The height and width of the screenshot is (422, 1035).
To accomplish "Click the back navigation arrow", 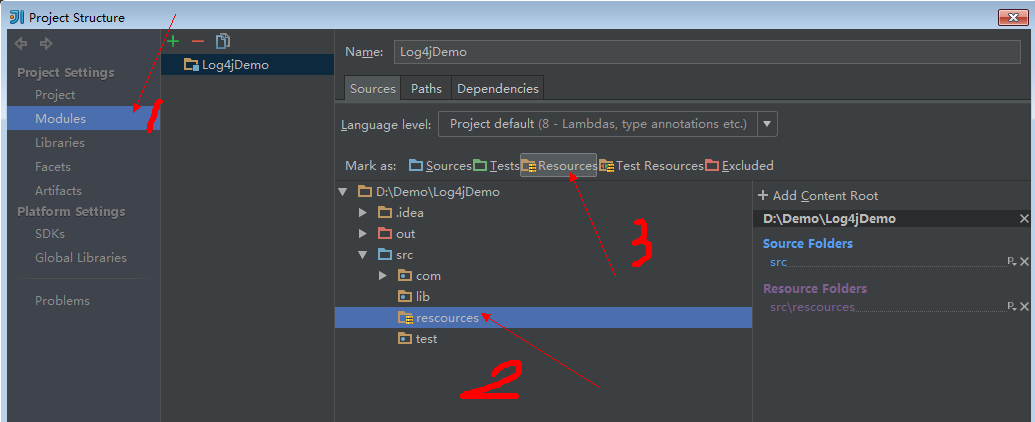I will coord(21,44).
